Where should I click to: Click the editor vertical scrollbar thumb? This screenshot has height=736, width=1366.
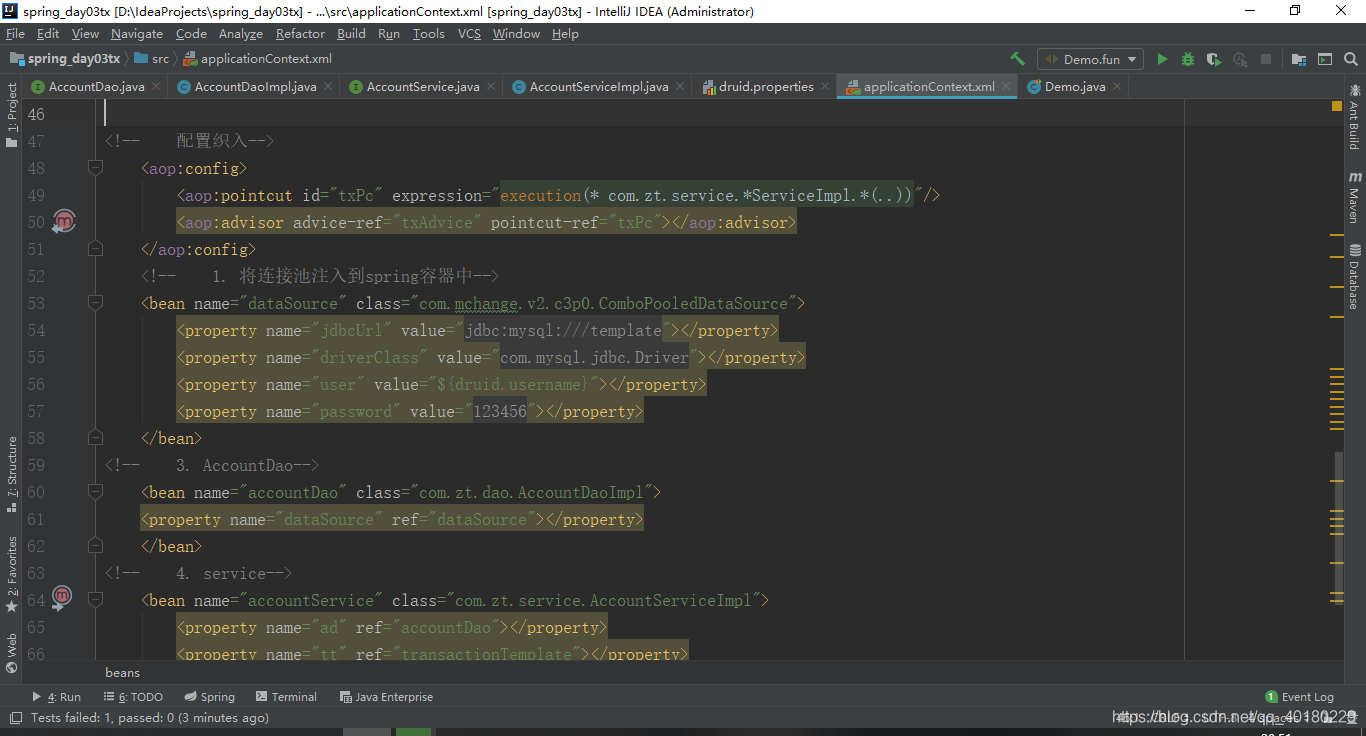(1338, 528)
